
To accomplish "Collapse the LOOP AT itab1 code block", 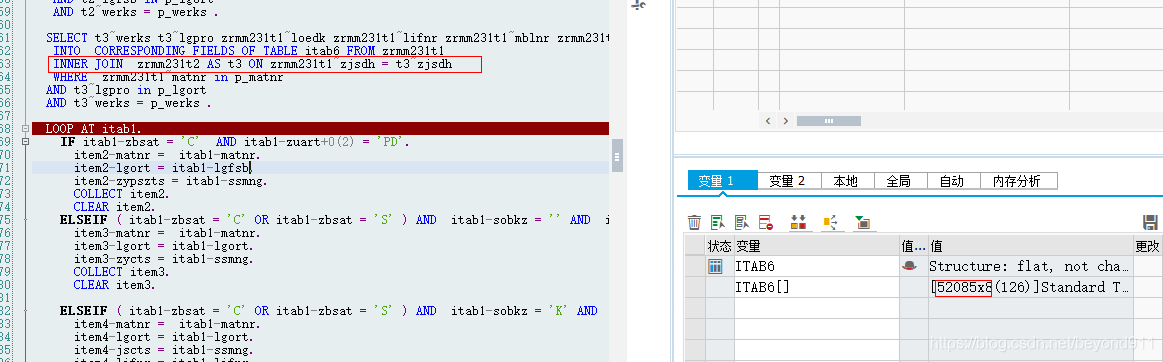I will (26, 128).
